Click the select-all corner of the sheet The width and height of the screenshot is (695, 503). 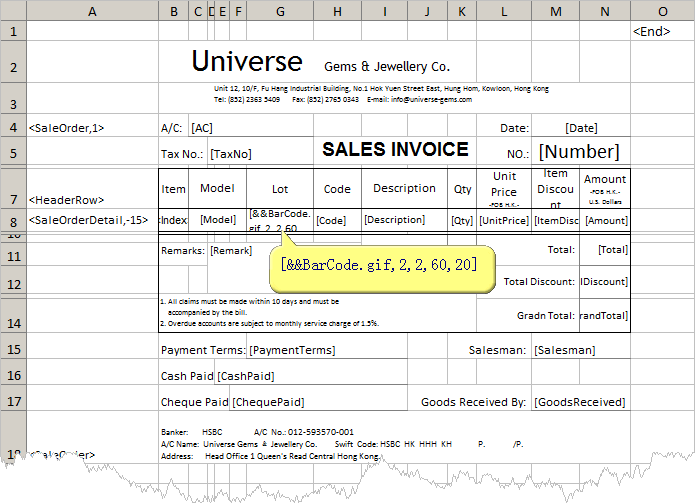[14, 11]
